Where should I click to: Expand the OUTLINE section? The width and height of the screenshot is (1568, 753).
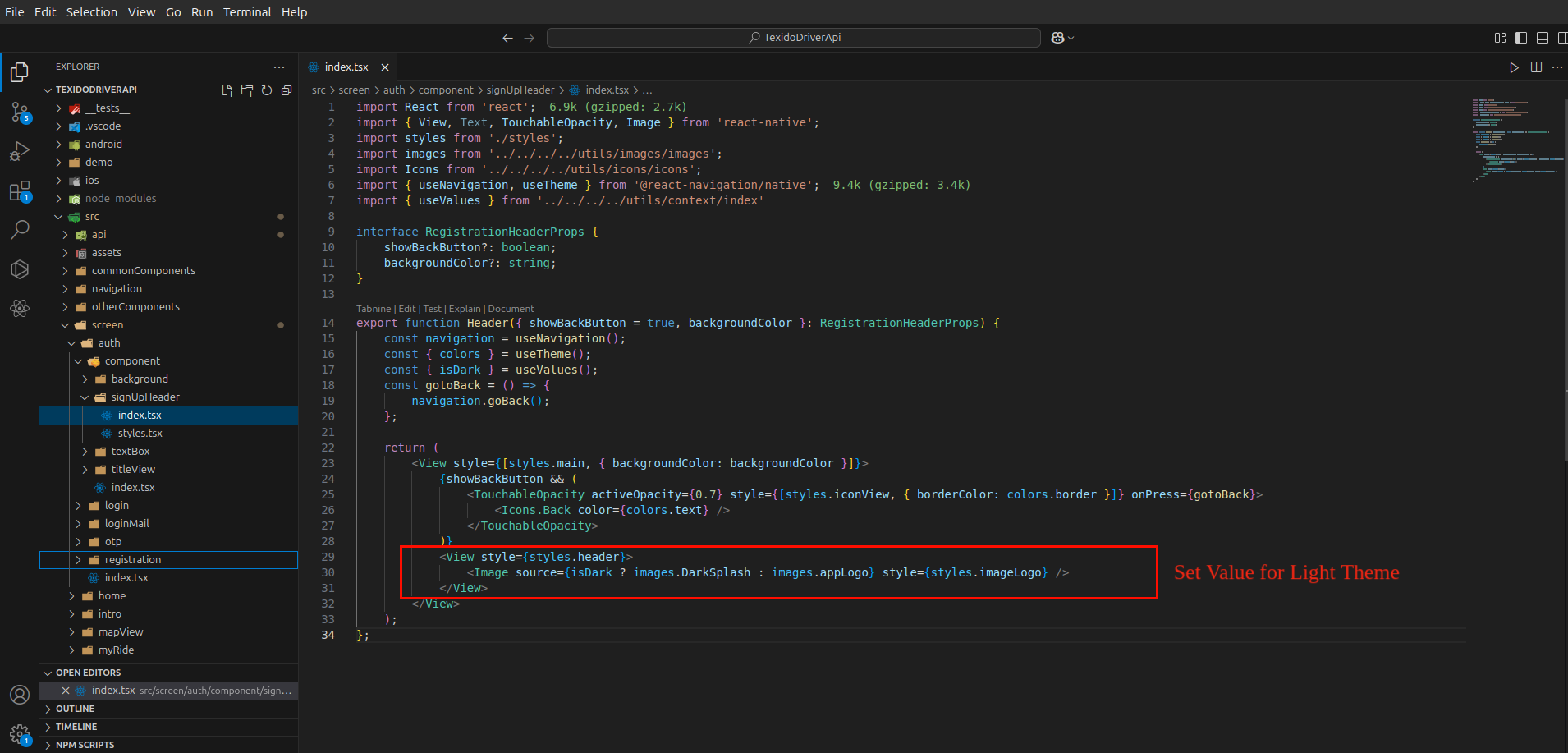point(75,709)
